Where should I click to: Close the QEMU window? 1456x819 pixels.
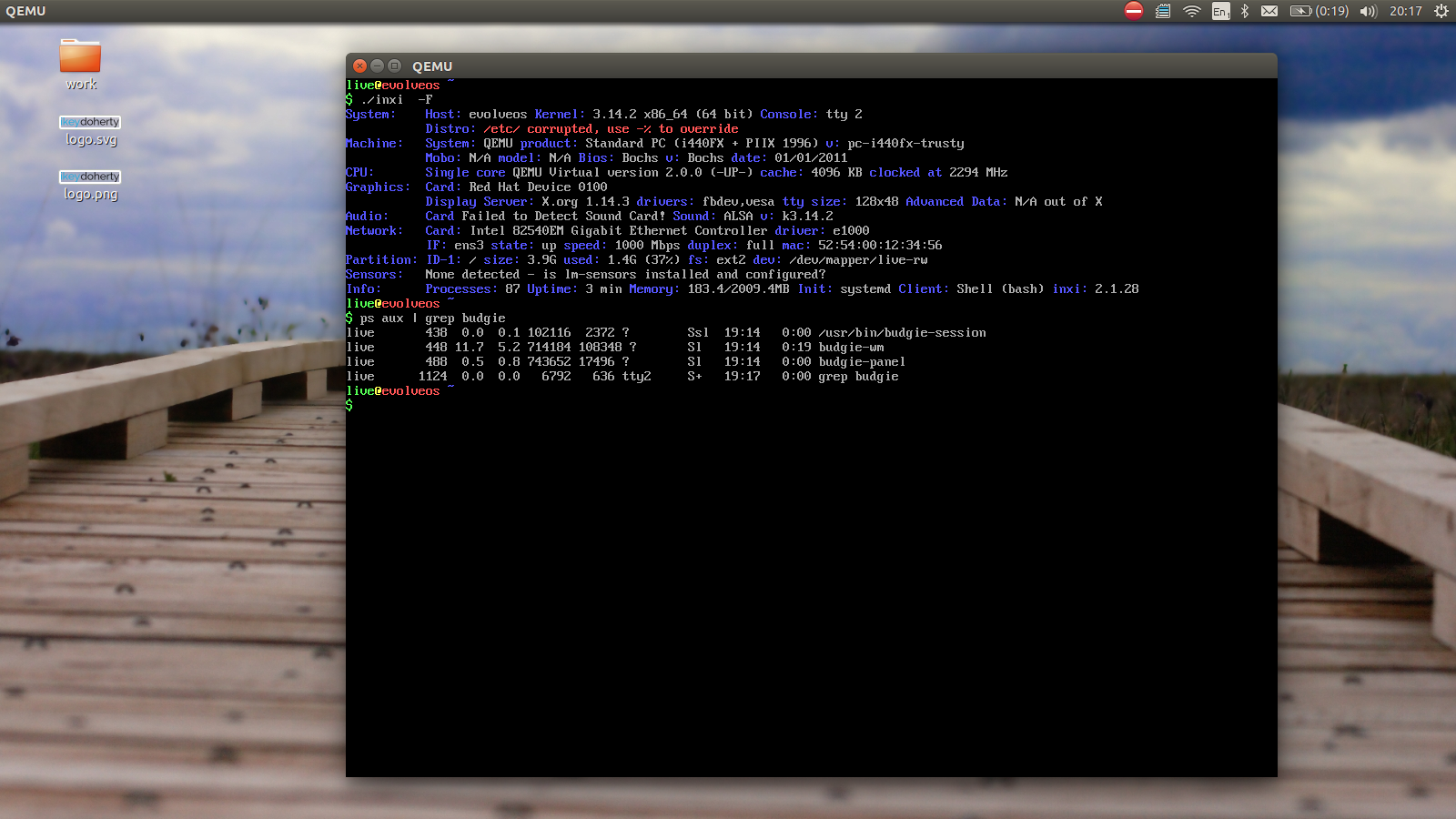(x=359, y=66)
